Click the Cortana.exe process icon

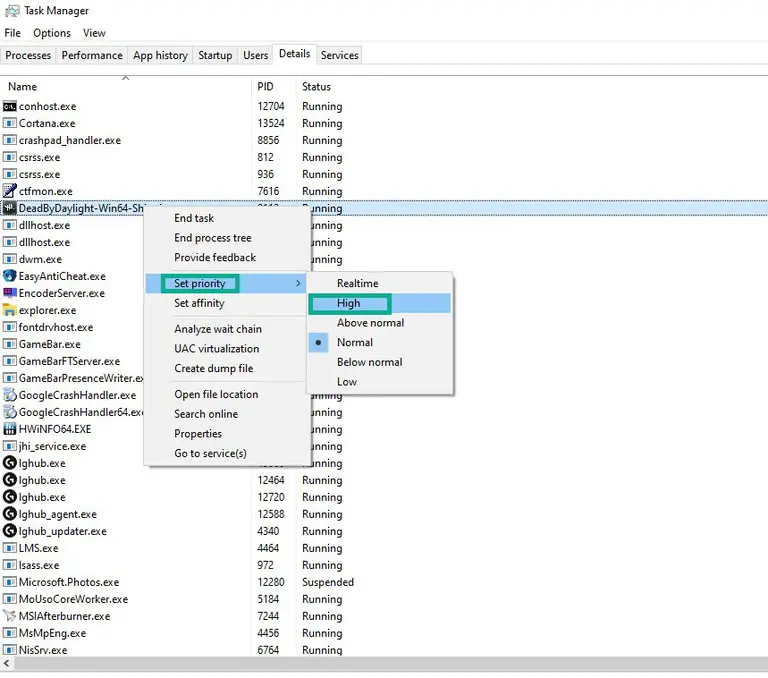(9, 123)
